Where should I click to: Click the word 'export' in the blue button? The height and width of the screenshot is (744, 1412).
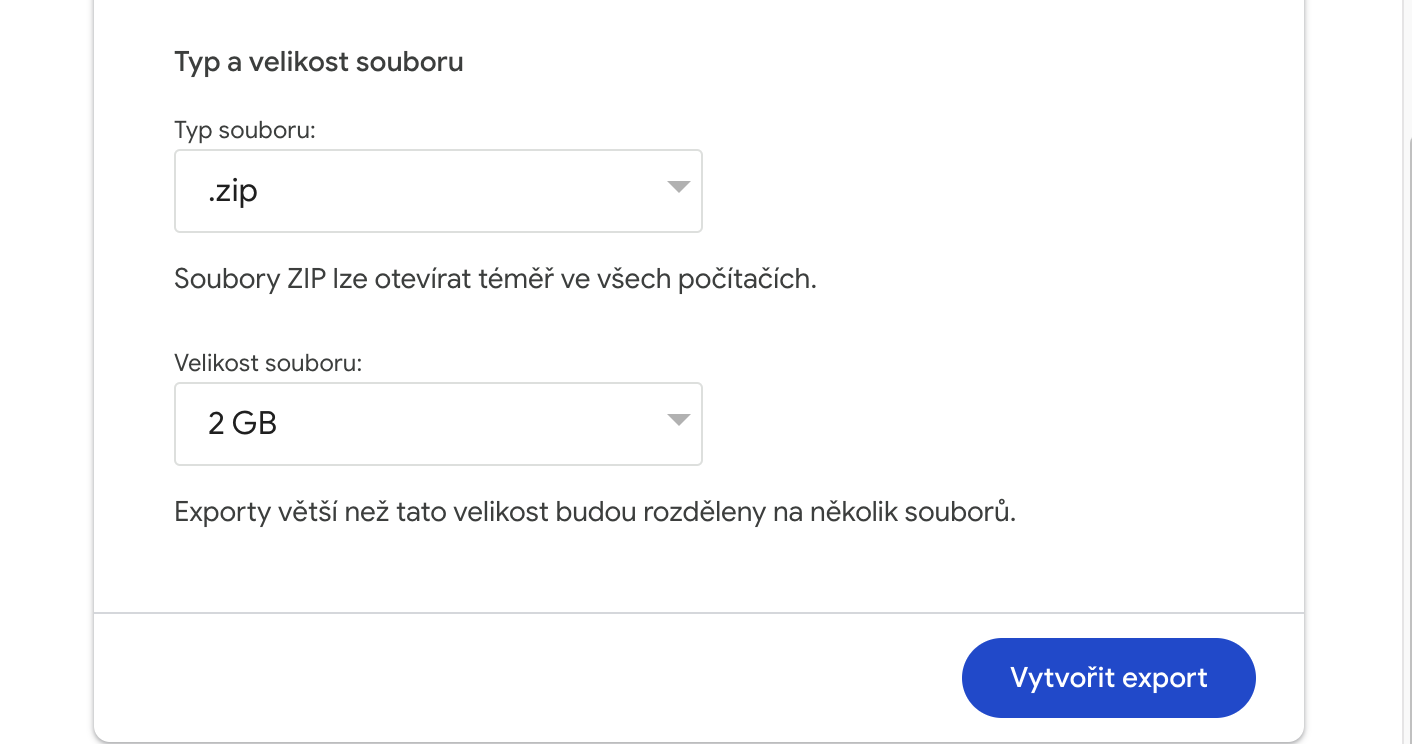(x=1165, y=678)
